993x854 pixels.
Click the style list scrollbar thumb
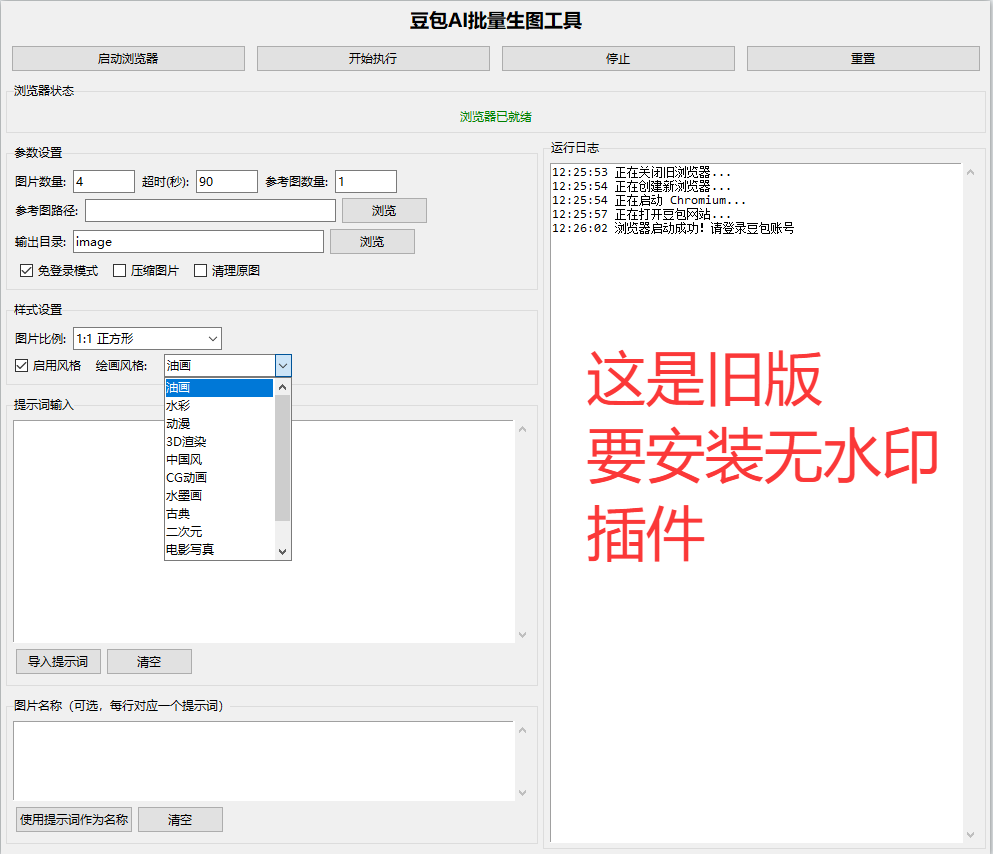(283, 458)
